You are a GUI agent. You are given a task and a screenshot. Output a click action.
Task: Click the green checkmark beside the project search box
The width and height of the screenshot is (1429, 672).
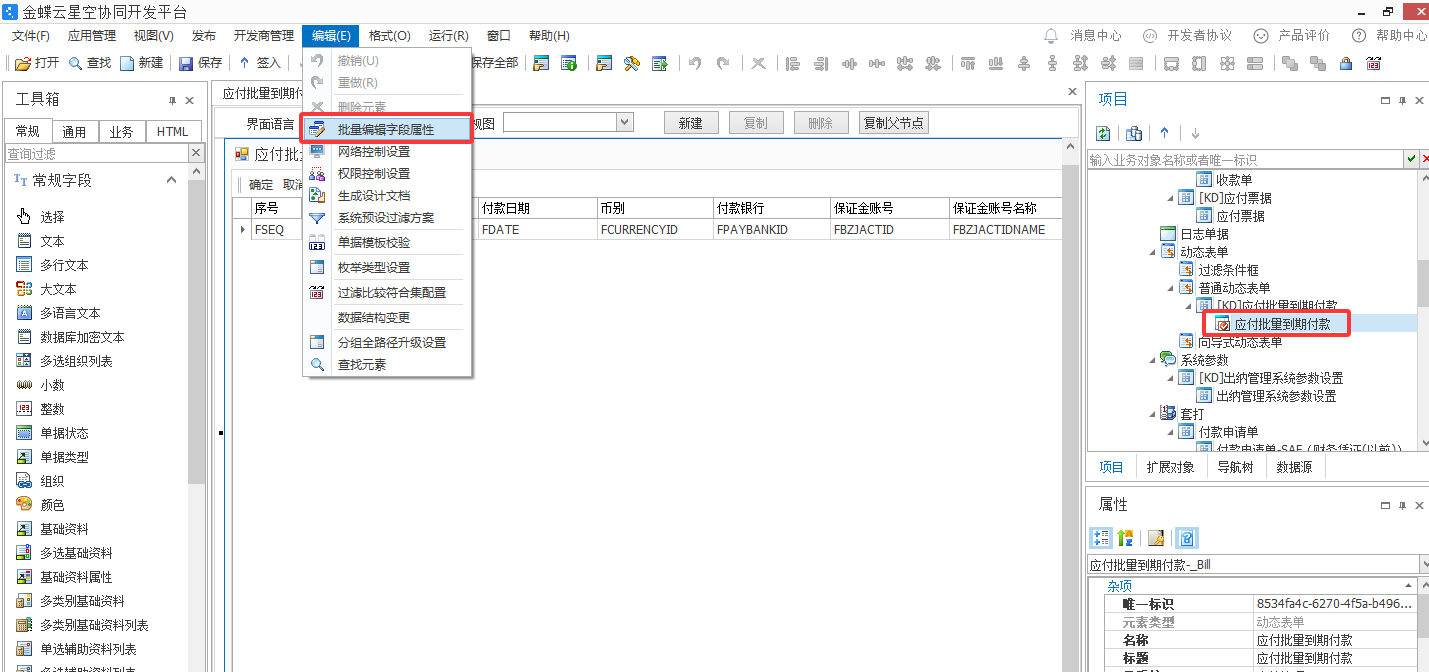click(1410, 160)
